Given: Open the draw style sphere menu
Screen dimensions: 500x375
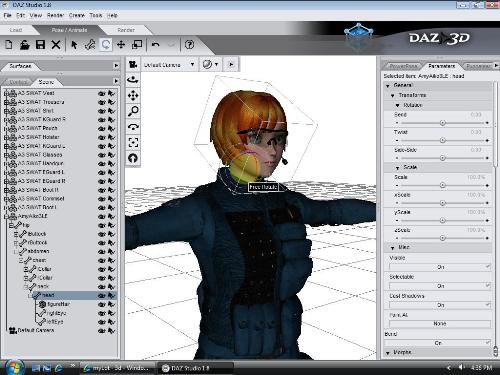Looking at the screenshot, I should point(210,64).
